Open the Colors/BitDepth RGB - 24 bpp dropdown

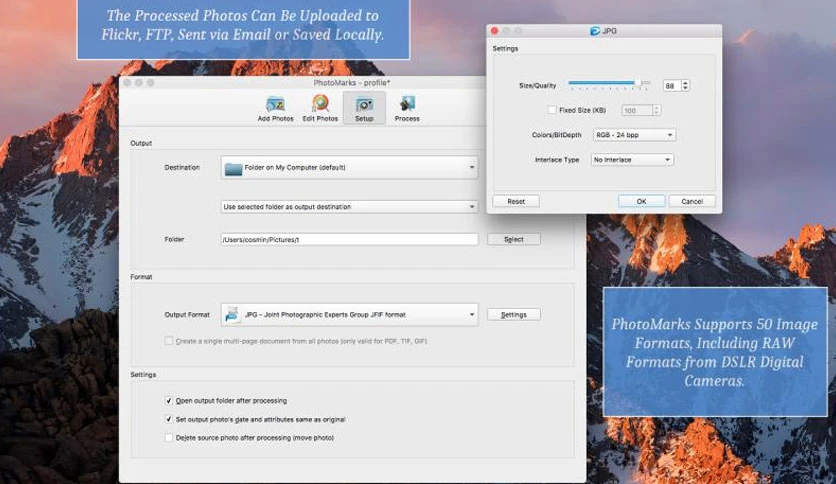(634, 135)
